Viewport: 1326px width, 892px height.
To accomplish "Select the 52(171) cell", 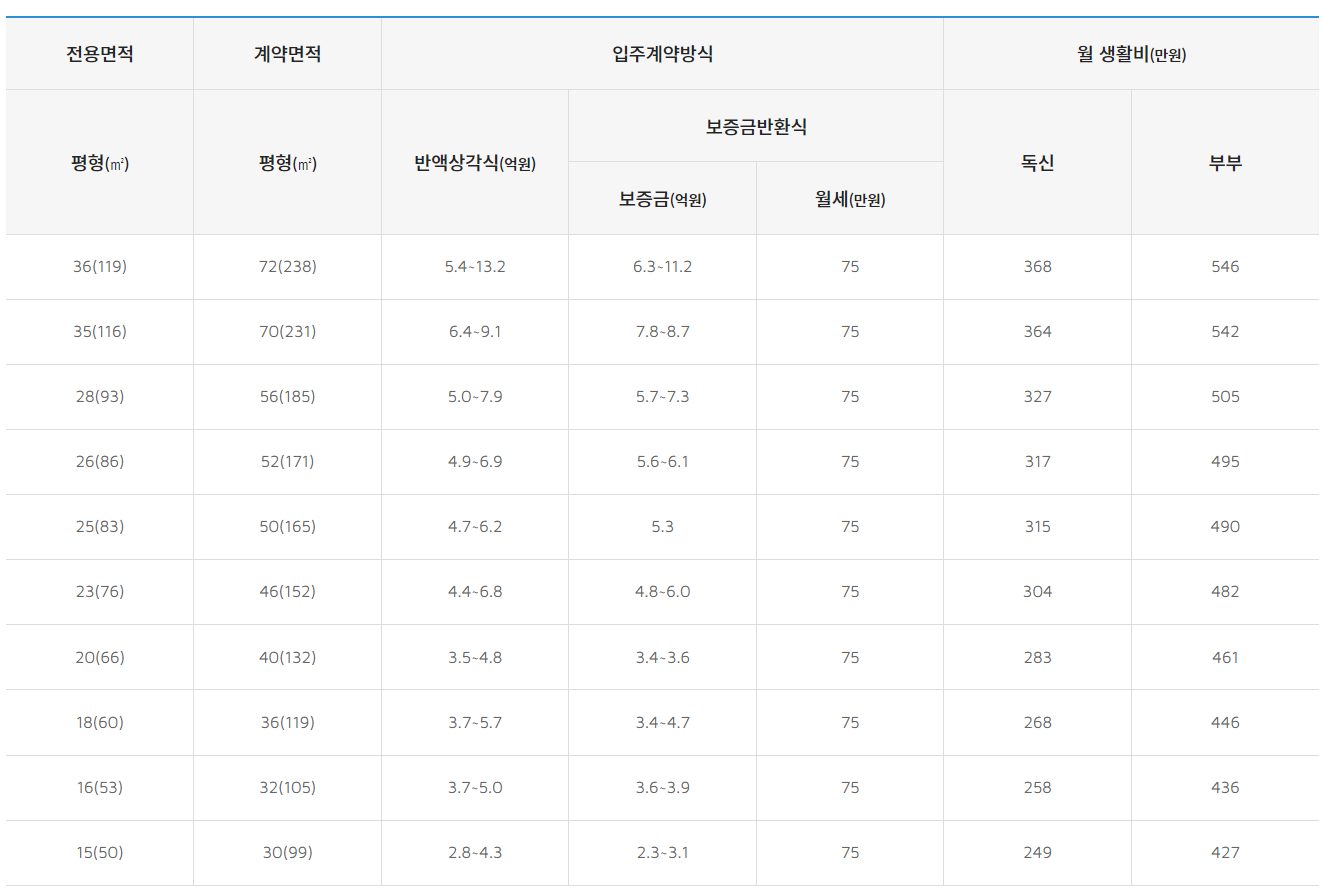I will tap(287, 462).
